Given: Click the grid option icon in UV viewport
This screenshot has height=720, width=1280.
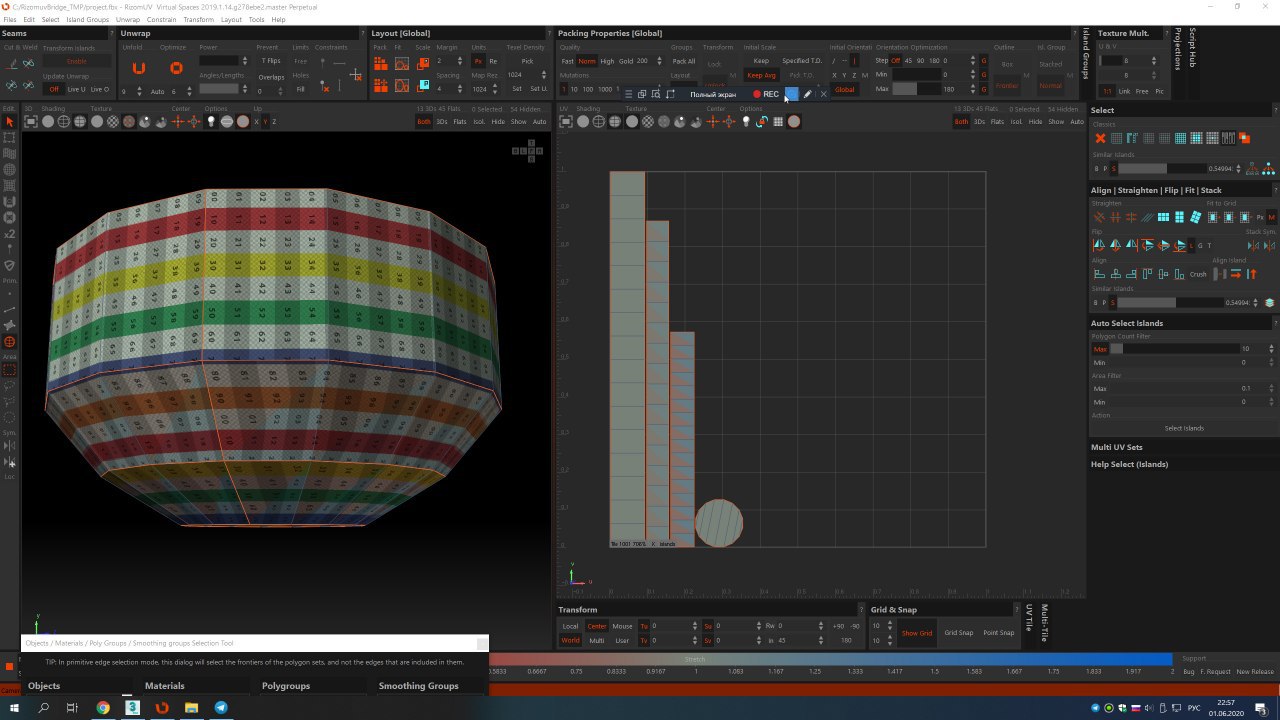Looking at the screenshot, I should [x=778, y=121].
